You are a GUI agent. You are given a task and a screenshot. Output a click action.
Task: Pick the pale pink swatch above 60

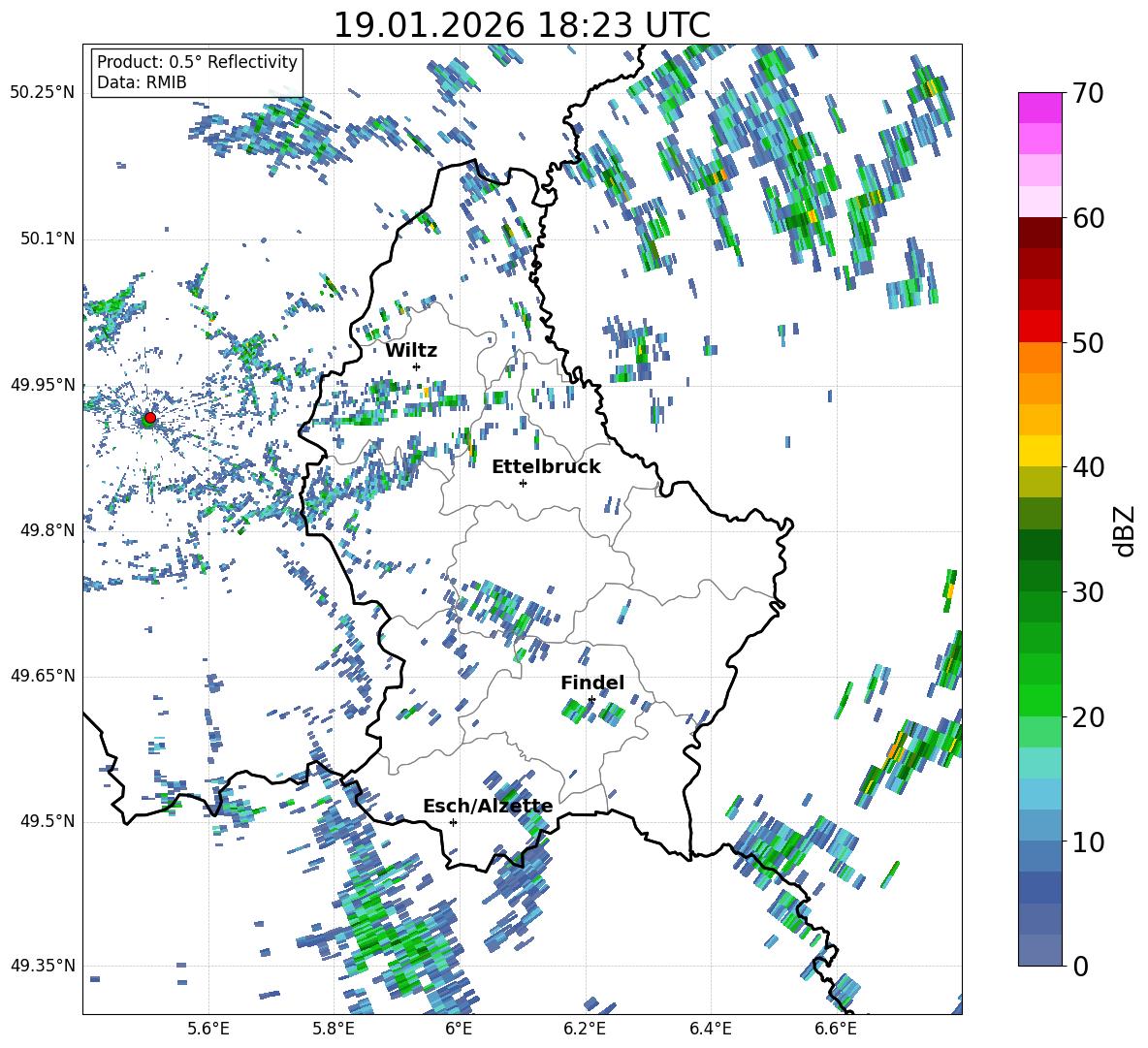coord(1039,202)
